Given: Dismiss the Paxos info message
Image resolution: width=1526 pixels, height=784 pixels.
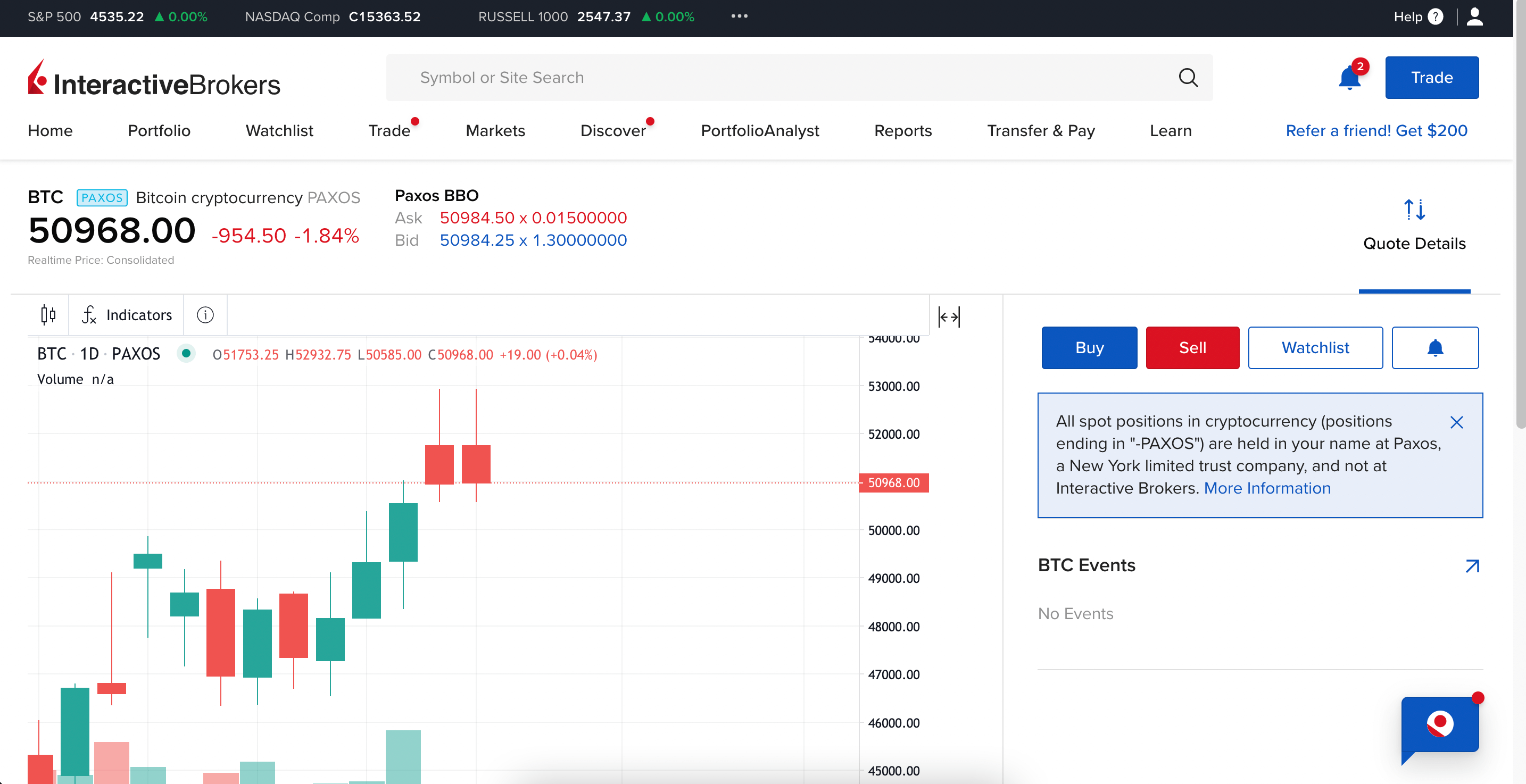Looking at the screenshot, I should 1460,421.
